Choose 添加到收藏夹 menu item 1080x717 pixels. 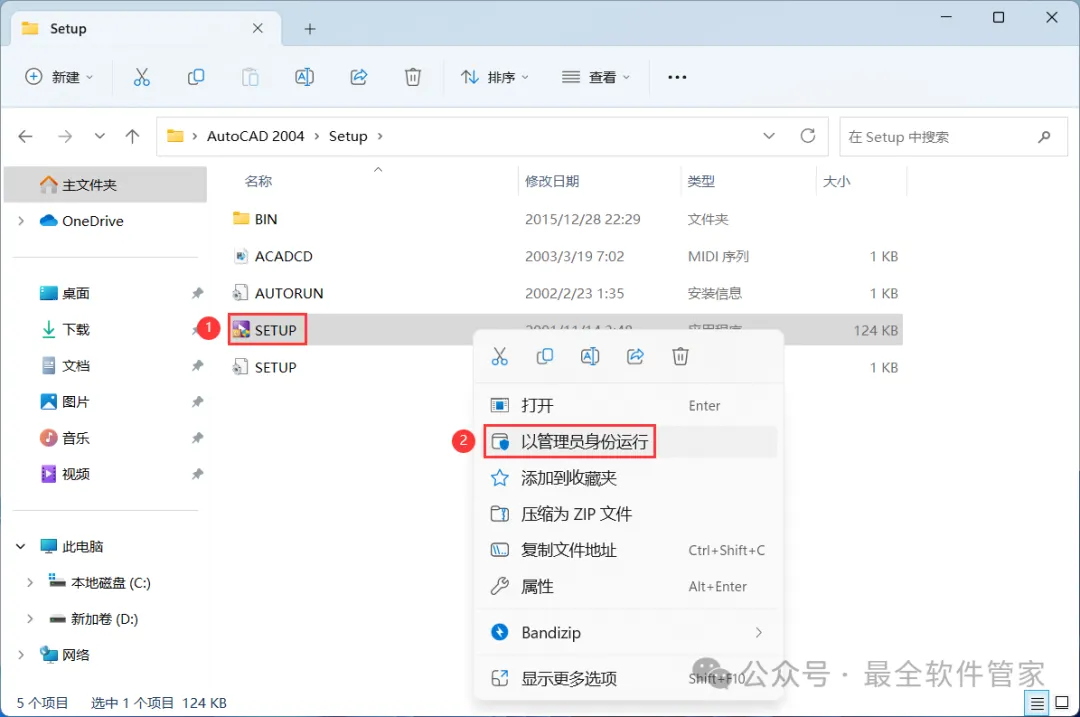pos(631,478)
